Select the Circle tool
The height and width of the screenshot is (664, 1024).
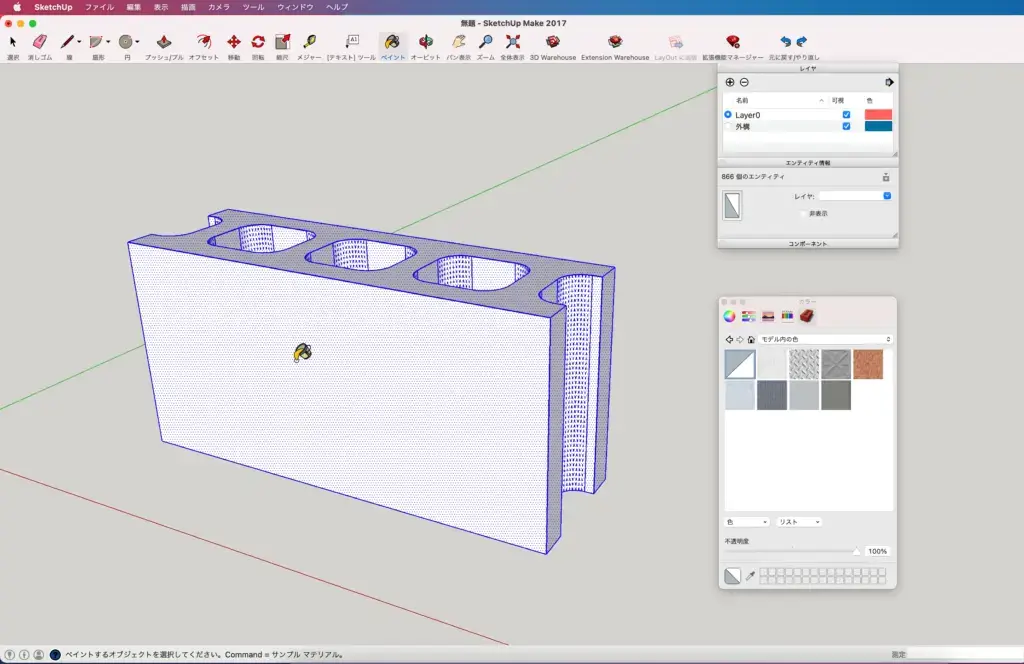[125, 42]
